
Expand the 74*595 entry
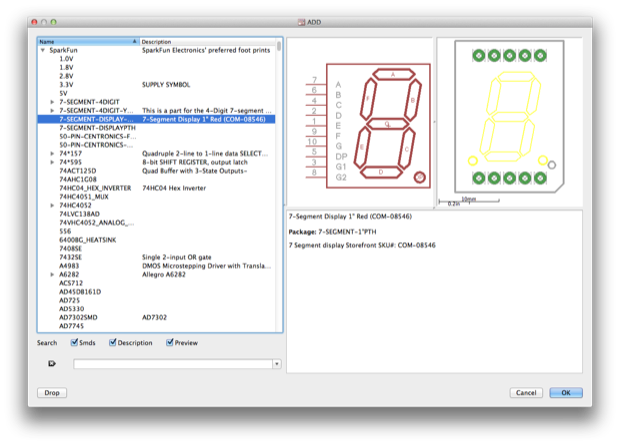[x=52, y=162]
